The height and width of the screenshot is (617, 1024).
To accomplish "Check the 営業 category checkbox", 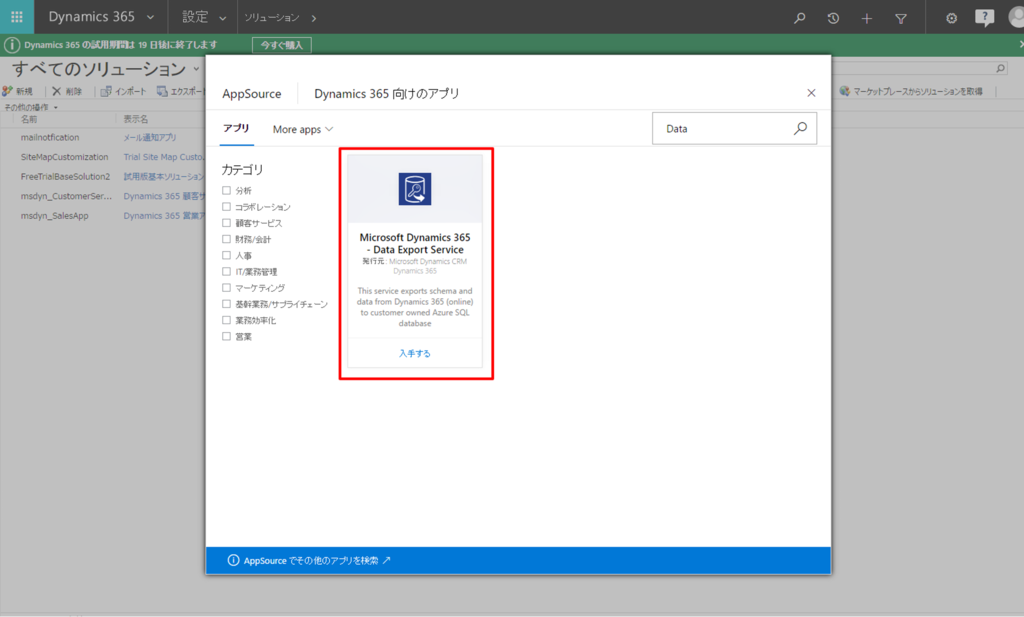I will click(227, 336).
